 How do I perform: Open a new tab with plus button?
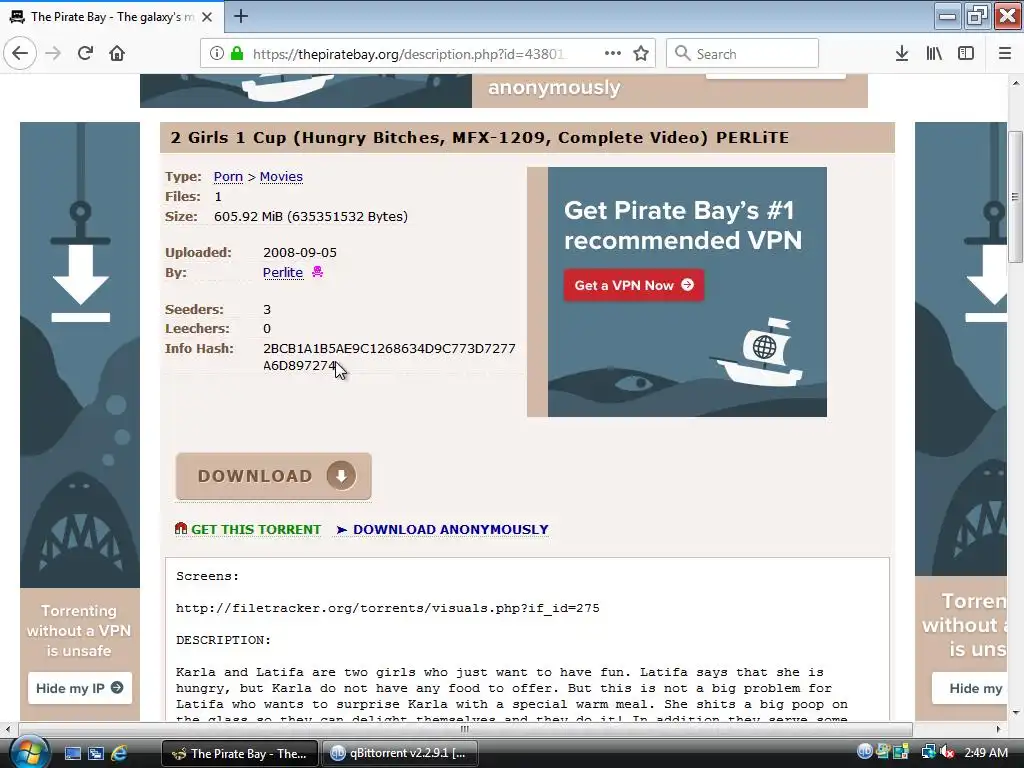241,16
